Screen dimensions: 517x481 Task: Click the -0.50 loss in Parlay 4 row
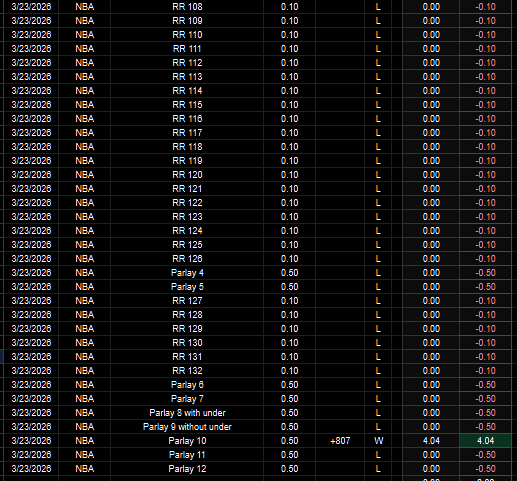485,273
